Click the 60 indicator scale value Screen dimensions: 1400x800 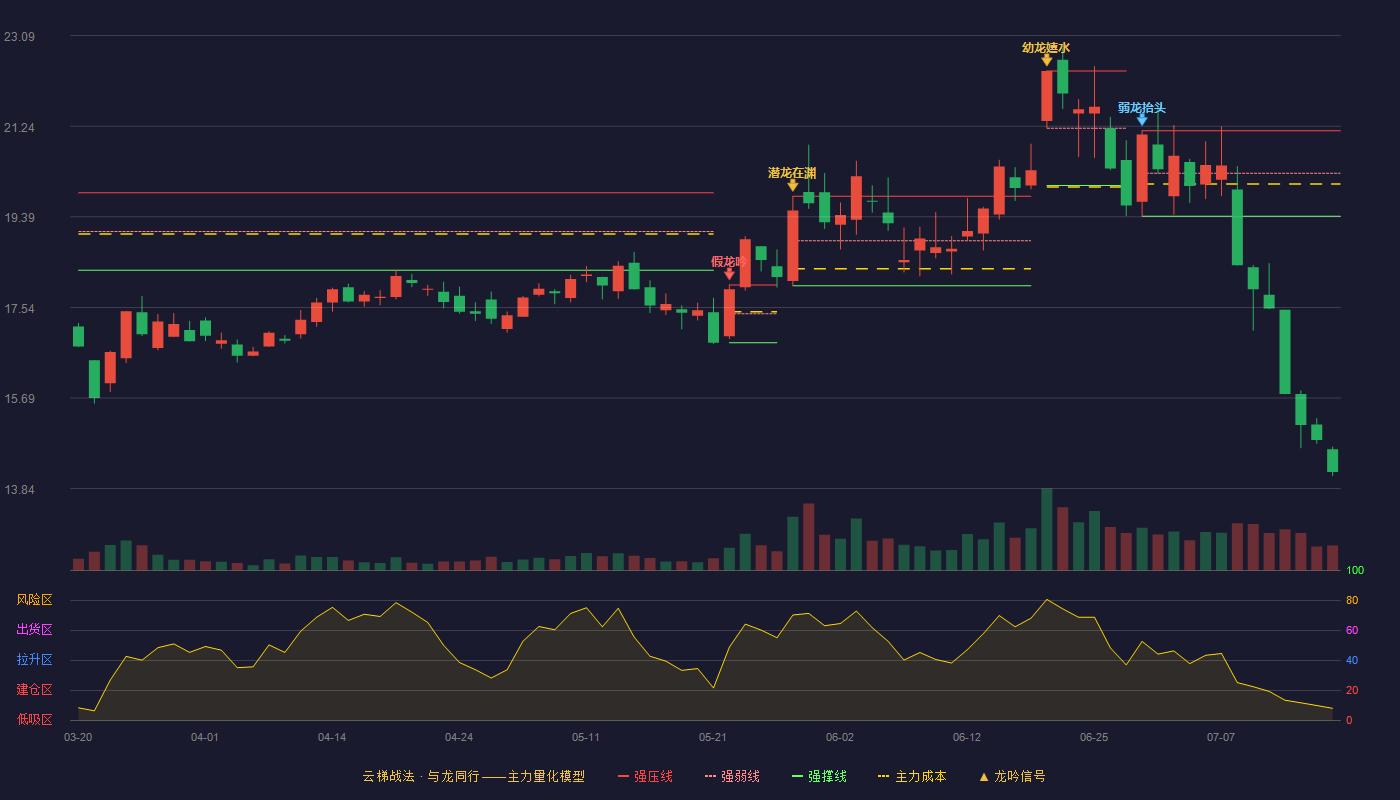[1352, 631]
